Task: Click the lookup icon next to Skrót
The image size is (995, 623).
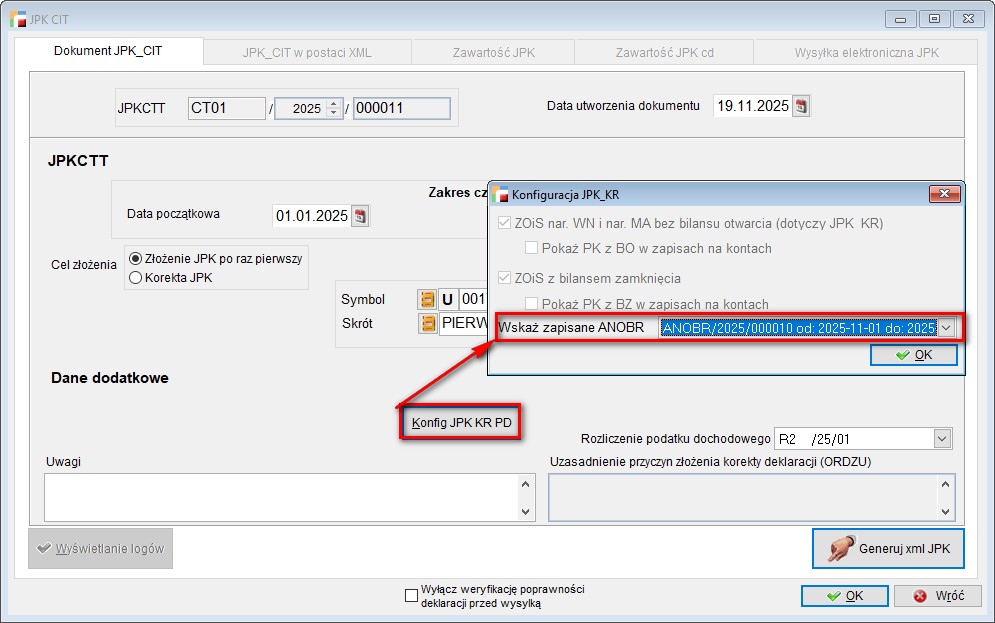Action: tap(427, 323)
